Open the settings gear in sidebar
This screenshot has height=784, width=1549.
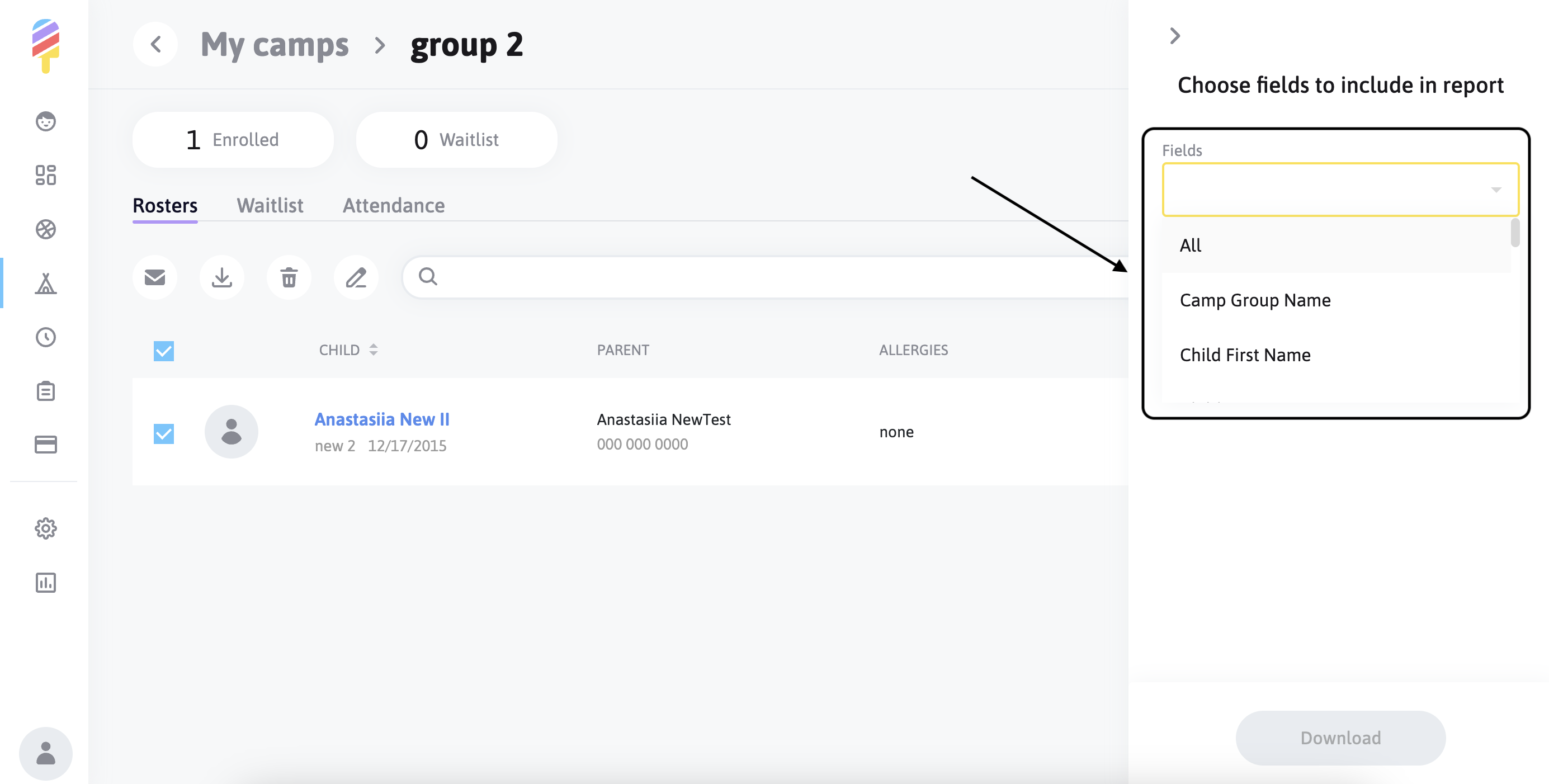point(46,528)
